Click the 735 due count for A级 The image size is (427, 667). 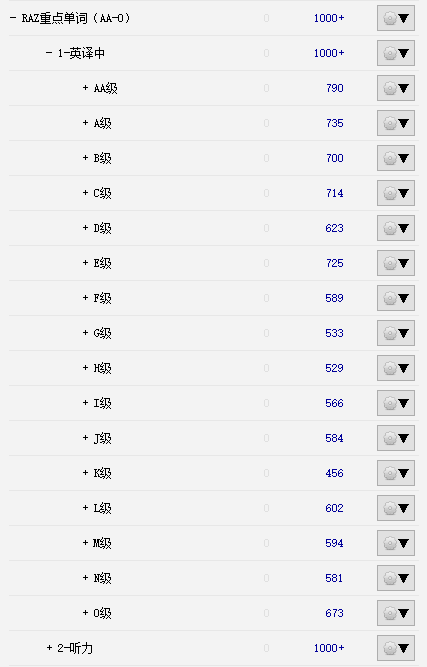tap(335, 123)
